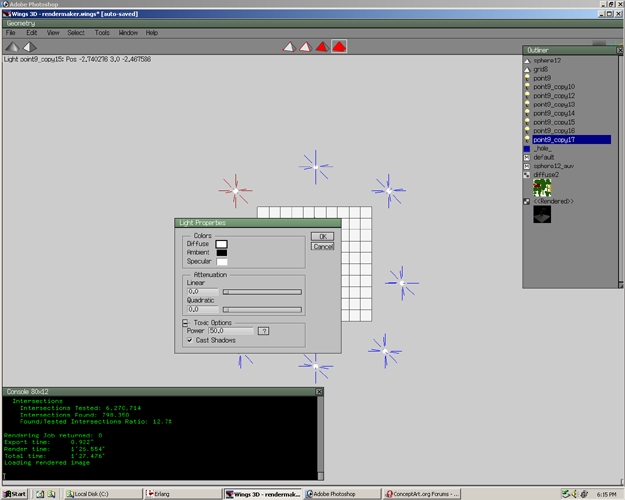This screenshot has height=500, width=625.
Task: Click light bulb icon beside point9_copy13
Action: point(527,104)
